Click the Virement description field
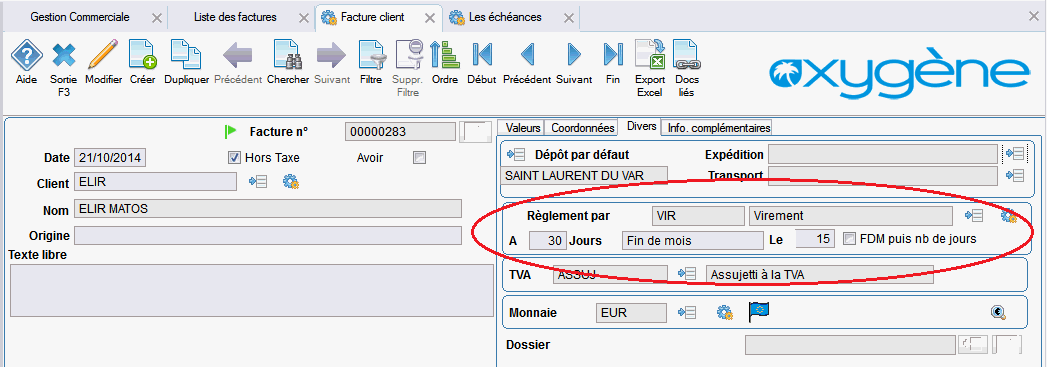This screenshot has height=367, width=1047. pyautogui.click(x=851, y=216)
